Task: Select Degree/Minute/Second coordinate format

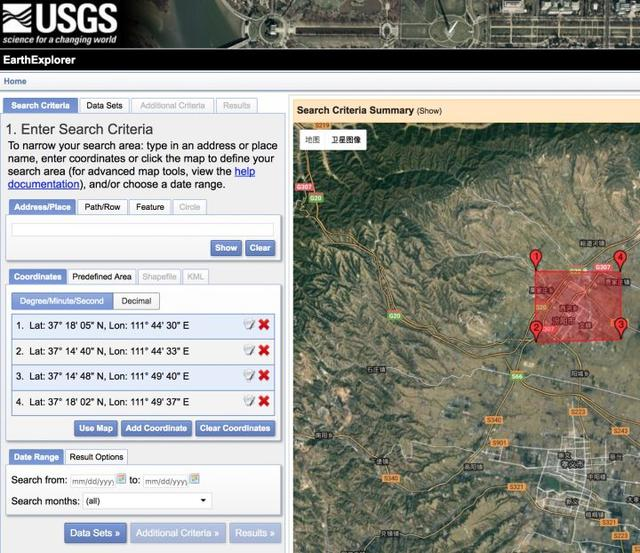Action: click(62, 301)
